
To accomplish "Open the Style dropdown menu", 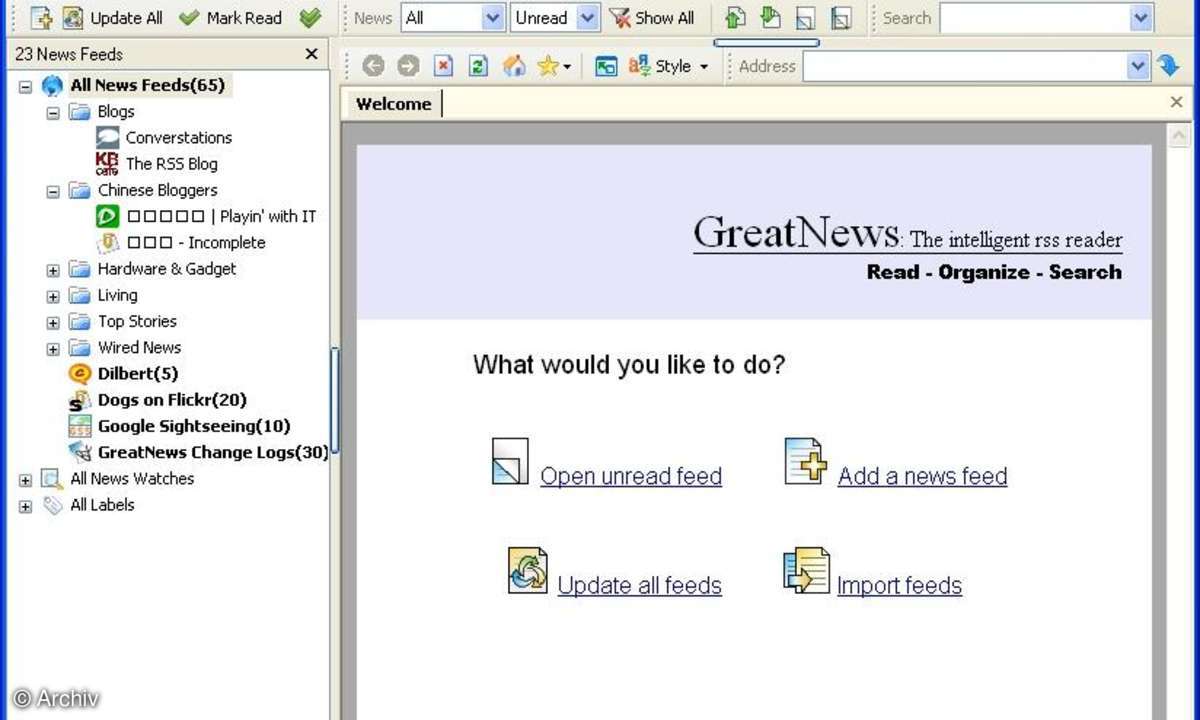I will (x=668, y=66).
